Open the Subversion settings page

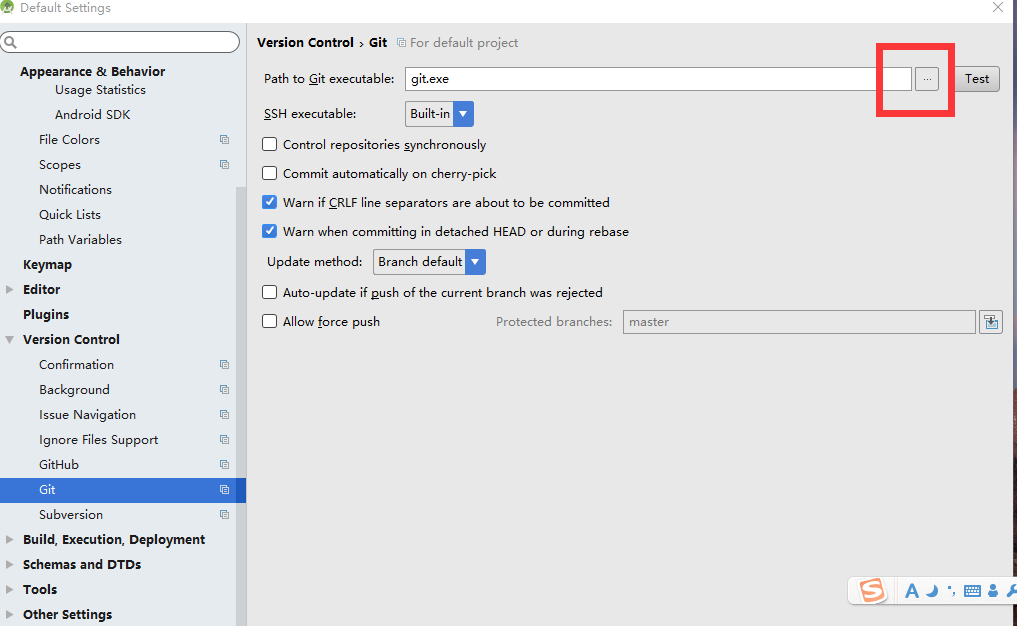(71, 514)
